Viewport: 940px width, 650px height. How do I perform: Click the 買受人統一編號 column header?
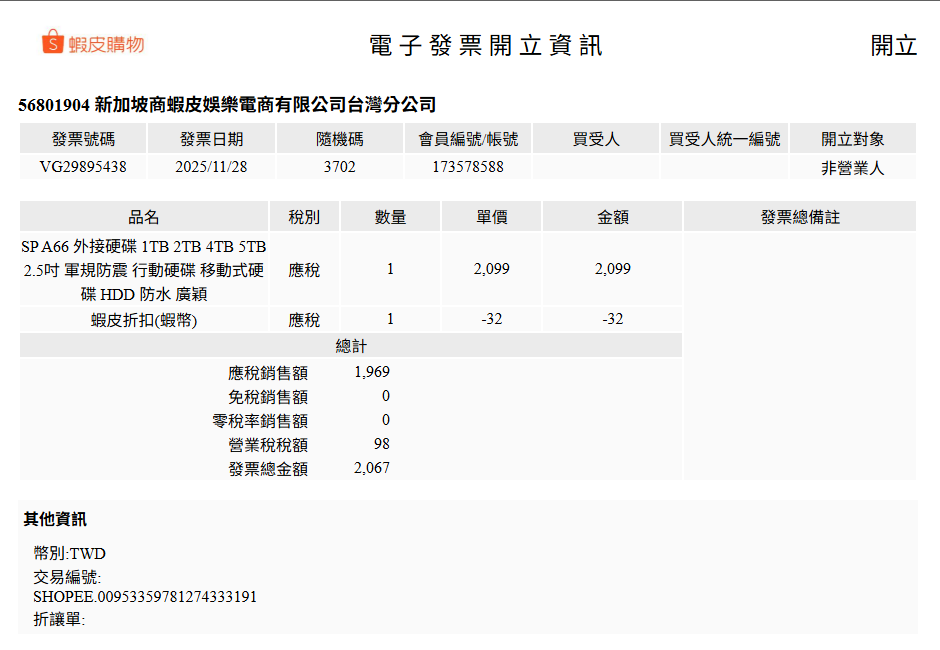point(724,139)
